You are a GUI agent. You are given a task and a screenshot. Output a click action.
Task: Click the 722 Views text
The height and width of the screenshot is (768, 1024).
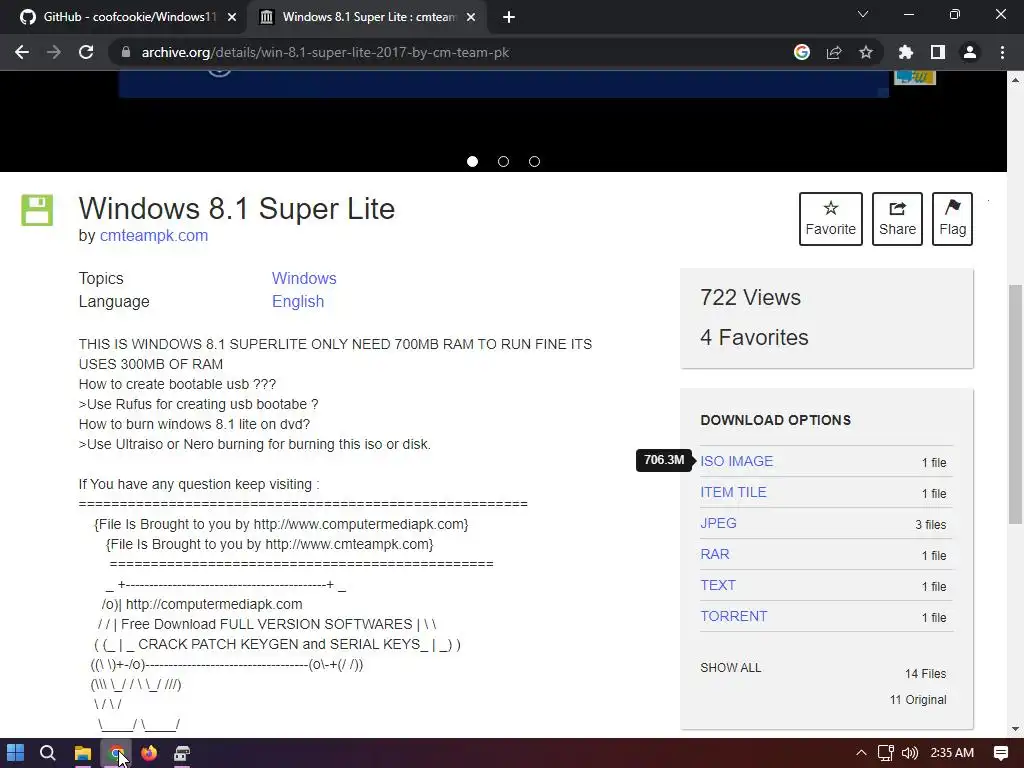(x=750, y=298)
